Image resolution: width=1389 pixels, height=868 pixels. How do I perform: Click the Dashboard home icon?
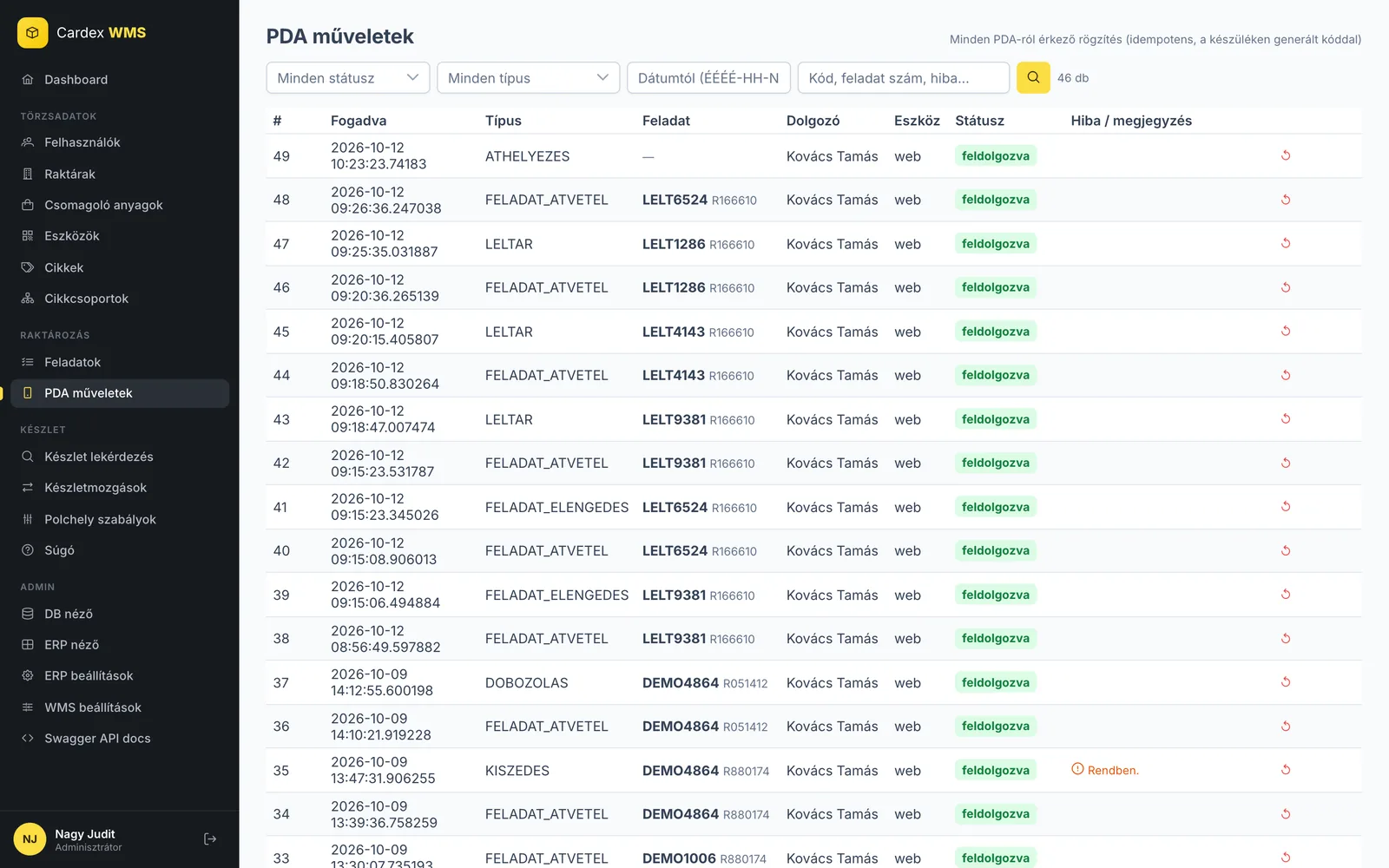click(28, 79)
